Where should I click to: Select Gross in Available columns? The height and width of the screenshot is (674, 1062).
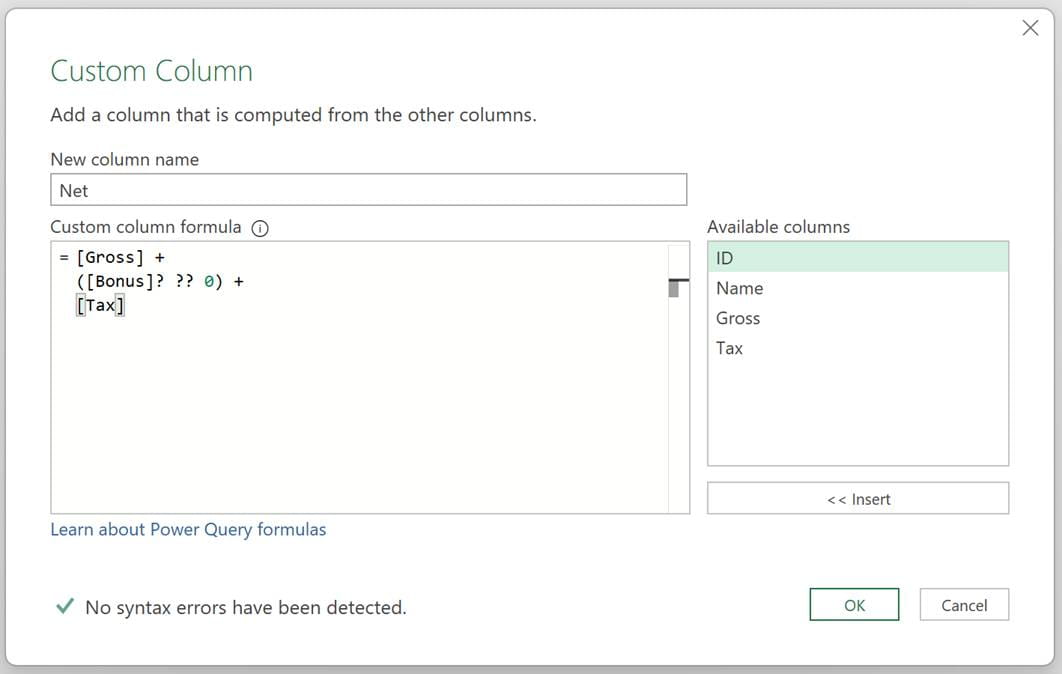[x=858, y=318]
